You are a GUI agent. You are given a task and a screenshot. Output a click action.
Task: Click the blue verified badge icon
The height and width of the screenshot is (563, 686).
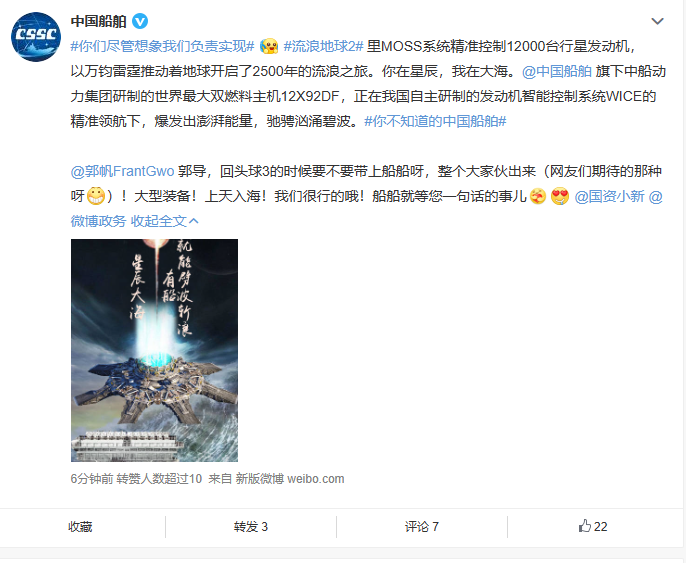pos(140,21)
